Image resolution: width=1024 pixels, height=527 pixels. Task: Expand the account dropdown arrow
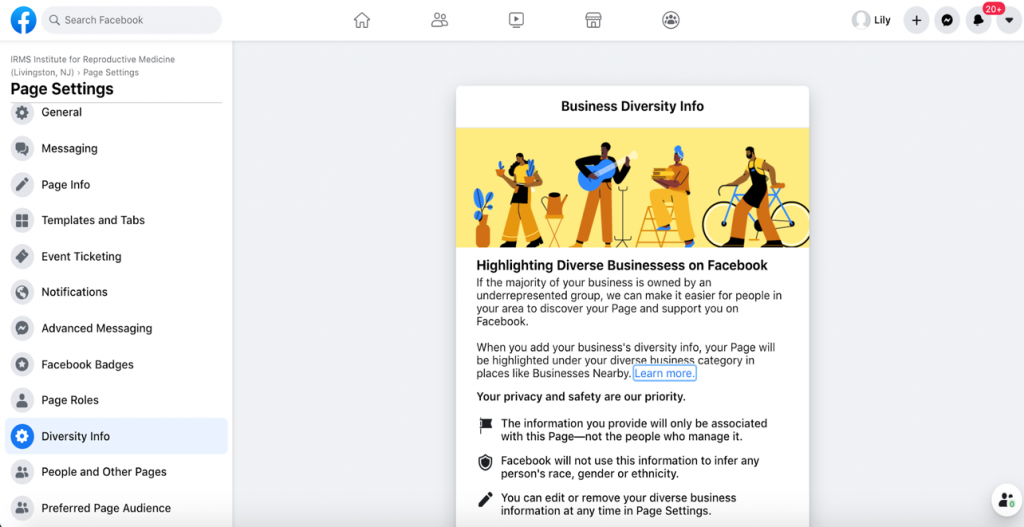(x=1009, y=20)
